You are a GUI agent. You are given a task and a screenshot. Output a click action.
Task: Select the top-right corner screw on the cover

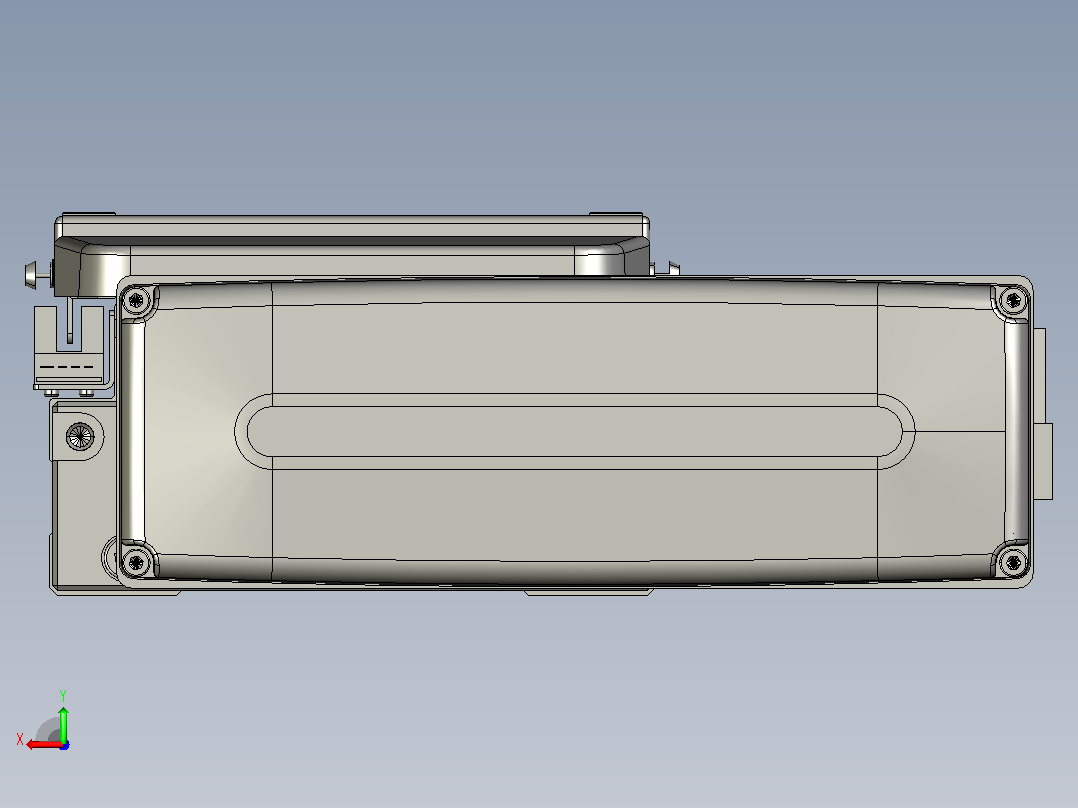[1013, 300]
